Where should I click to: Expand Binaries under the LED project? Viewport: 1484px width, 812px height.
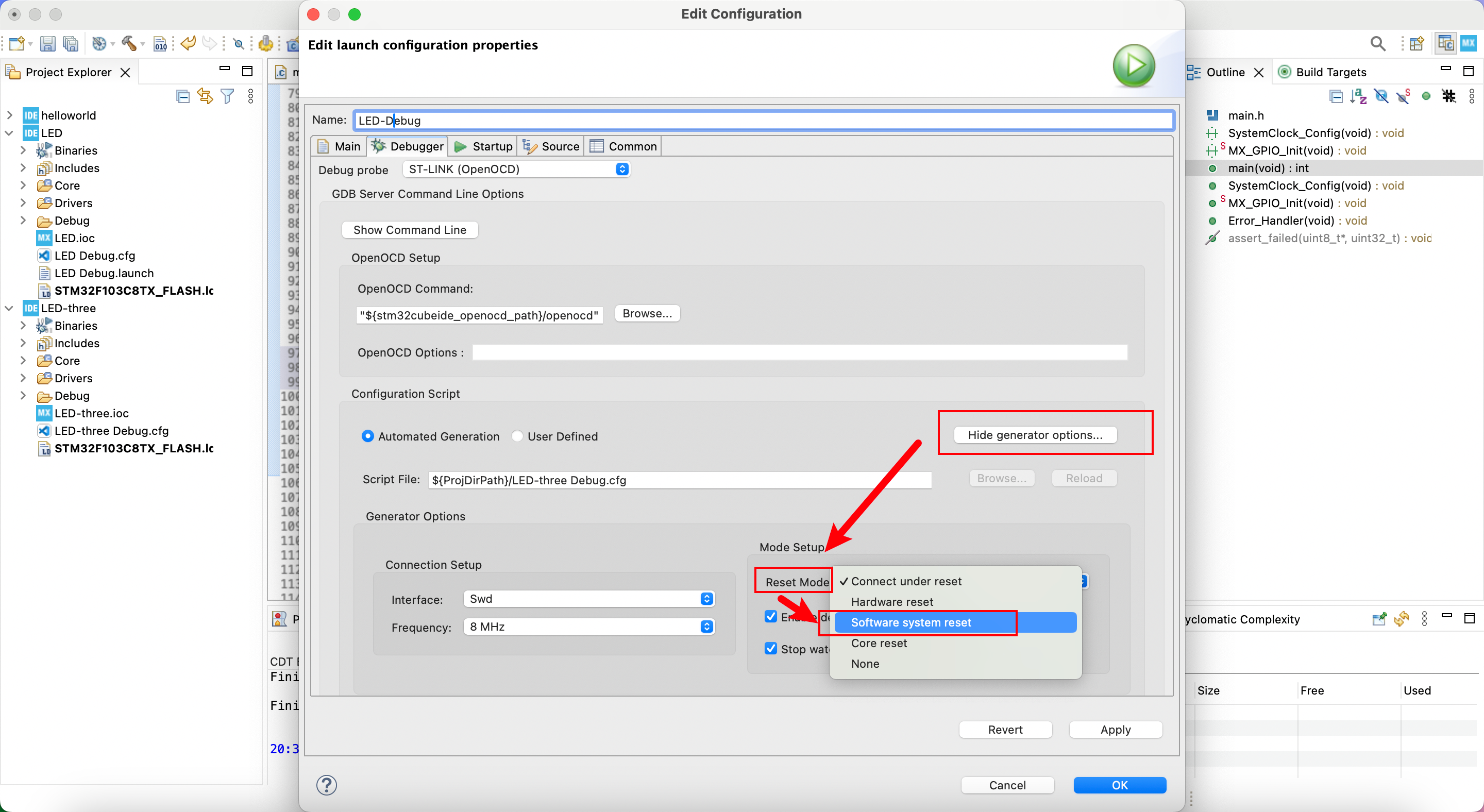coord(23,150)
